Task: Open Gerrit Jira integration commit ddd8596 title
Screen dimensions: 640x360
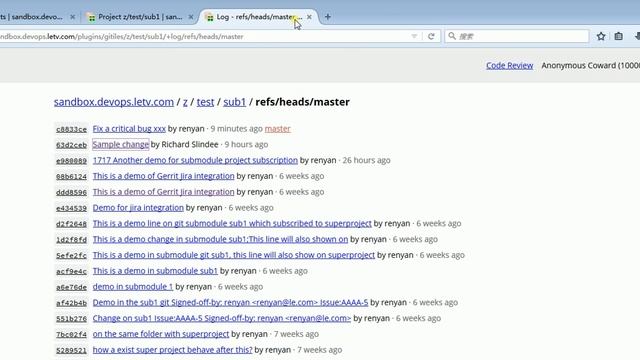Action: 163,192
